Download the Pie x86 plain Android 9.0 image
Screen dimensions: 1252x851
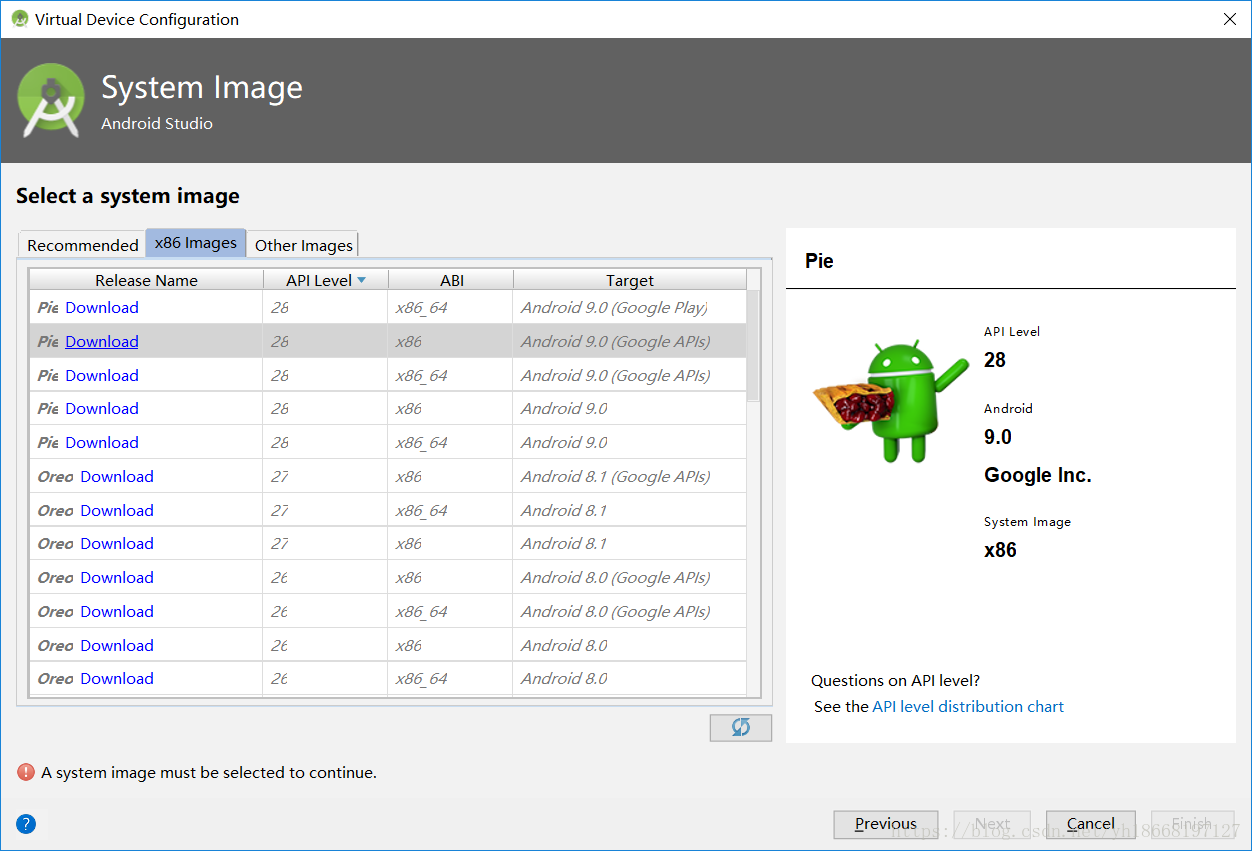(x=102, y=408)
